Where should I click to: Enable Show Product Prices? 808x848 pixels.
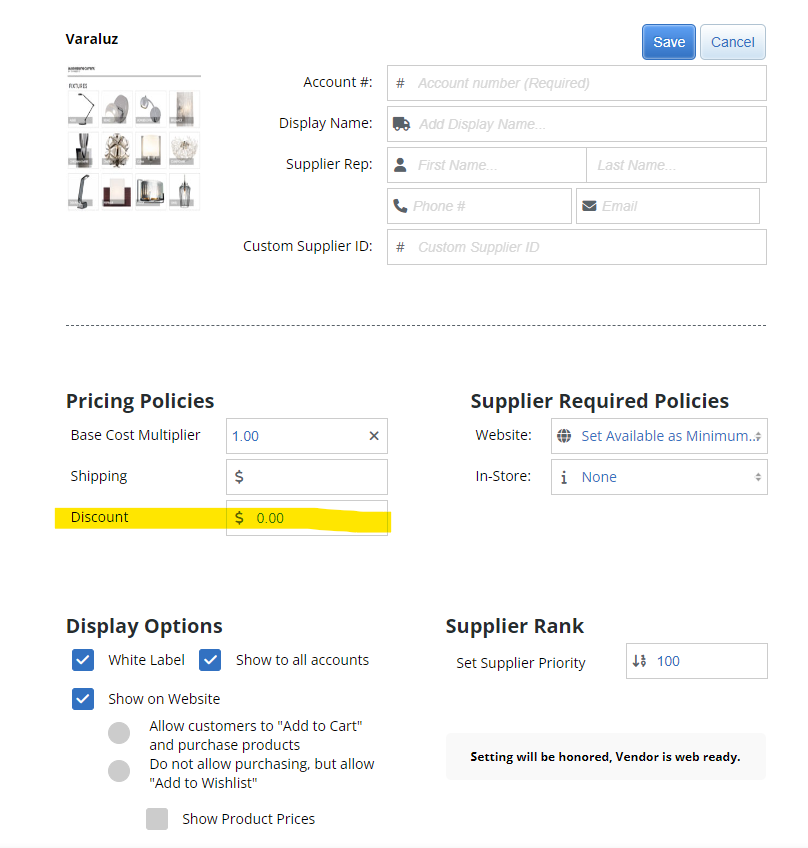(157, 818)
